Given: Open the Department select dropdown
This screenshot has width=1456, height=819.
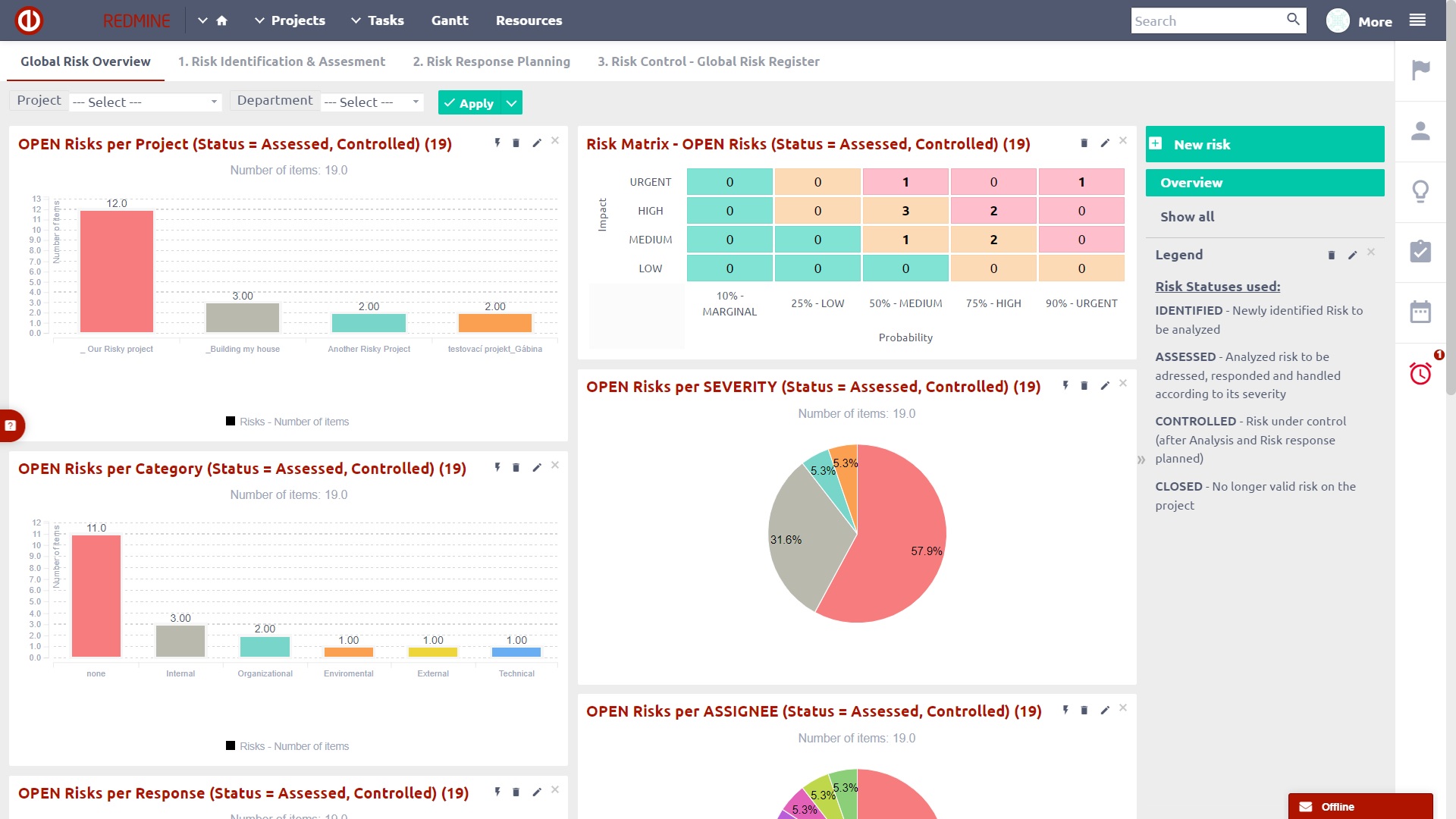Looking at the screenshot, I should coord(372,102).
